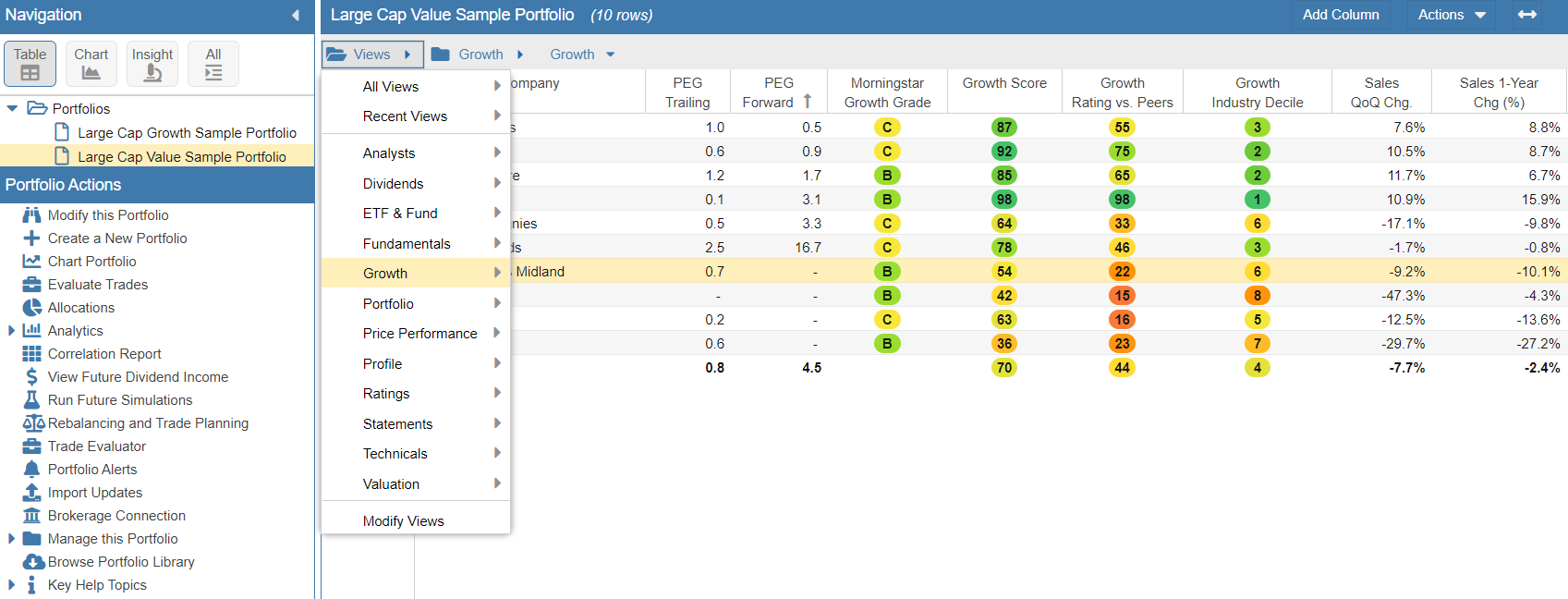Open Modify this Portfolio link
This screenshot has width=1568, height=599.
click(x=108, y=215)
